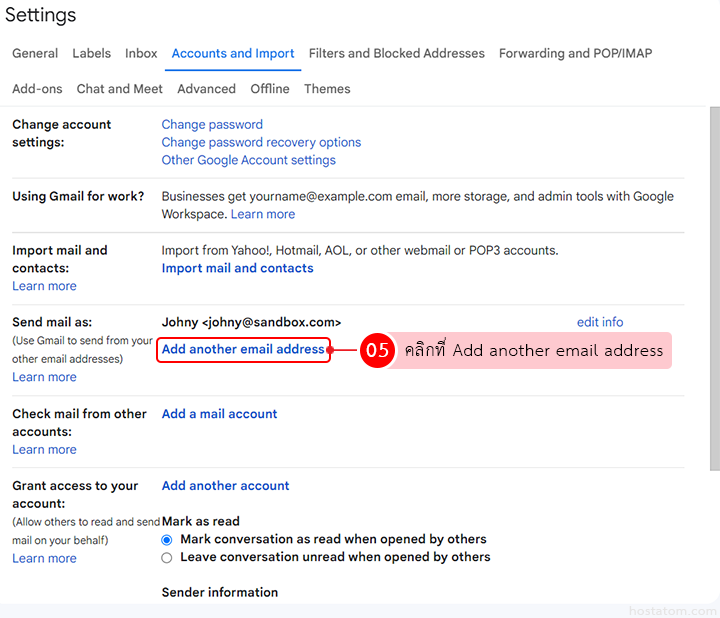Click Add another account link
This screenshot has height=618, width=720.
click(x=225, y=485)
